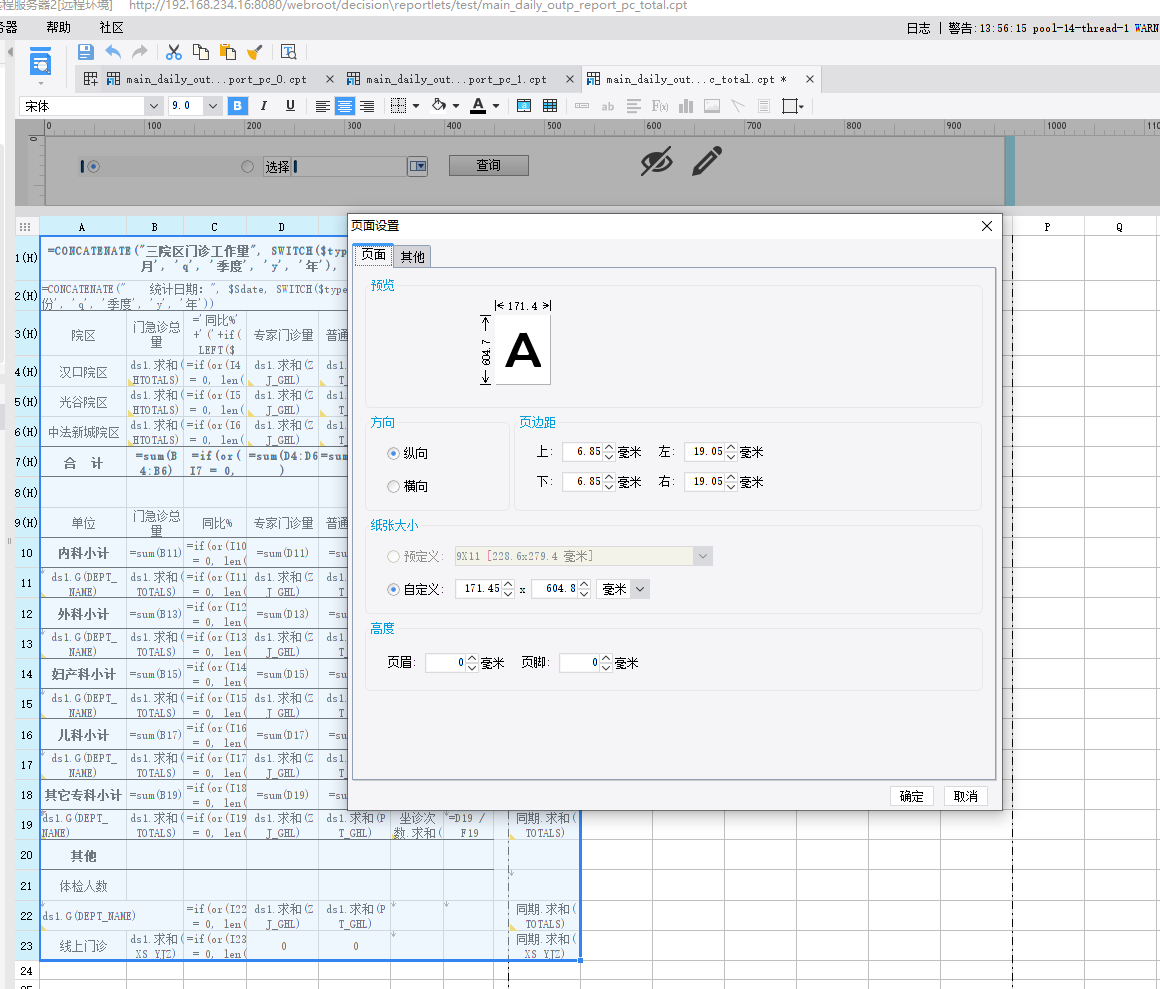This screenshot has width=1160, height=989.
Task: Select the 自定义 custom paper size option
Action: tap(393, 590)
